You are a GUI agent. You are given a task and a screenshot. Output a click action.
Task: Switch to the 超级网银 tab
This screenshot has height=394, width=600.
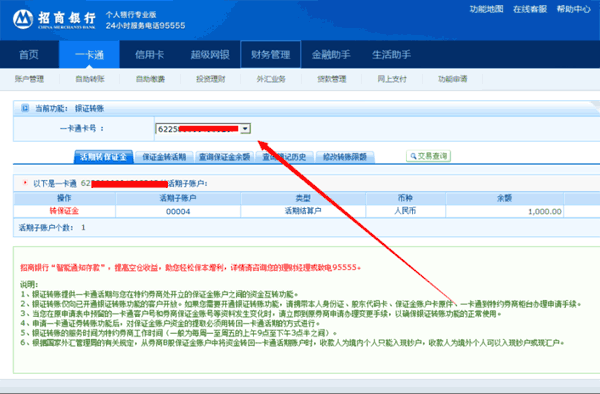(x=210, y=55)
